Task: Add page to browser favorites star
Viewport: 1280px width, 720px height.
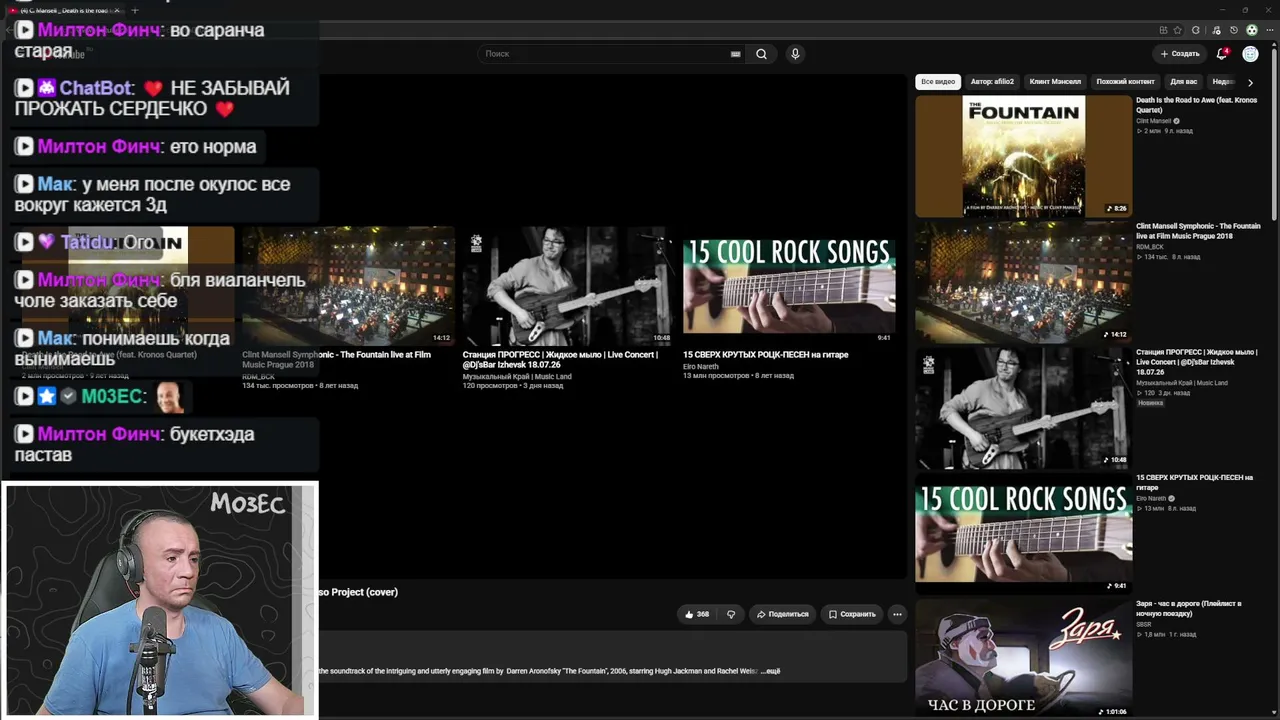Action: pyautogui.click(x=1177, y=30)
